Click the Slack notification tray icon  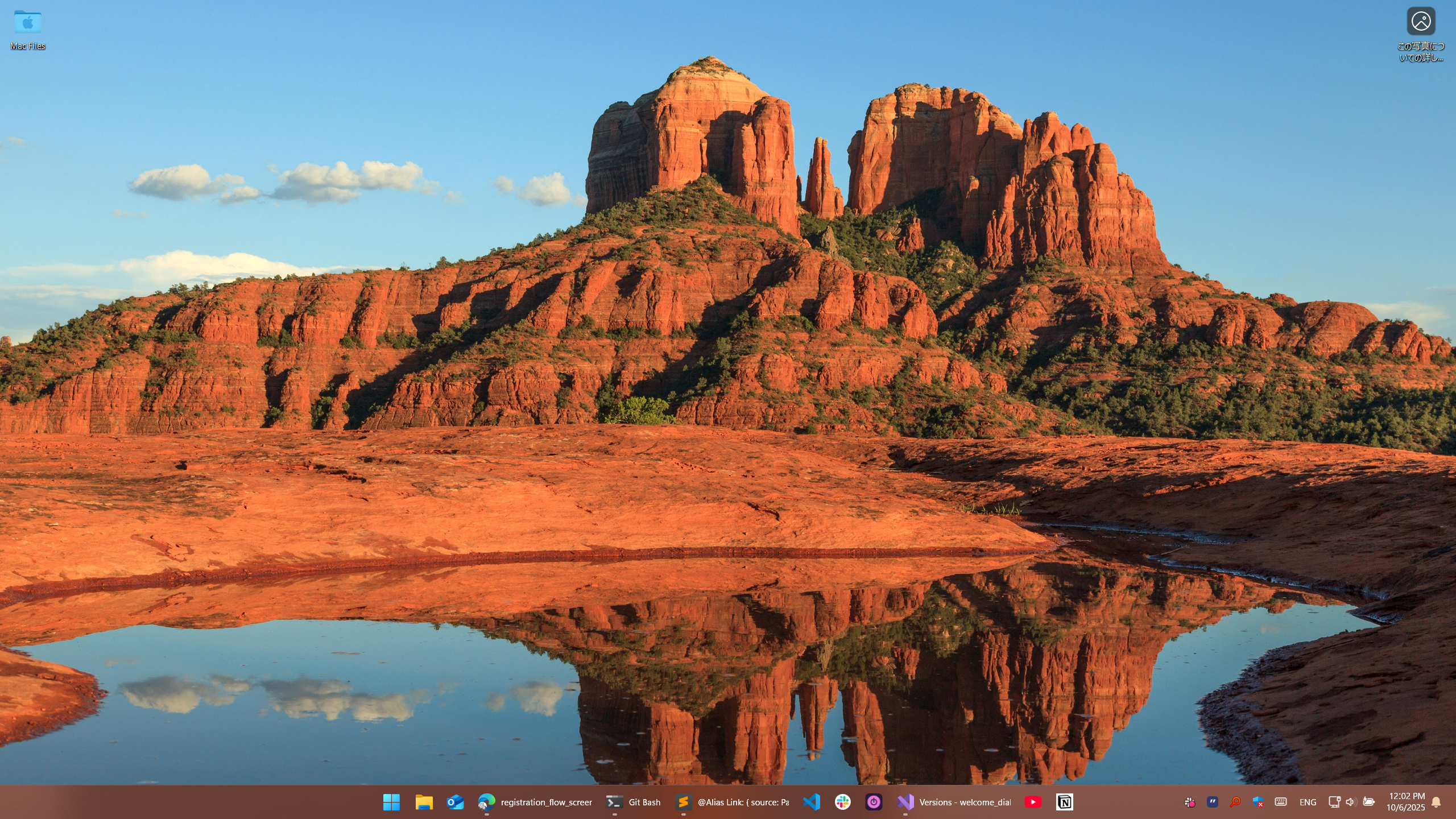pyautogui.click(x=1190, y=802)
